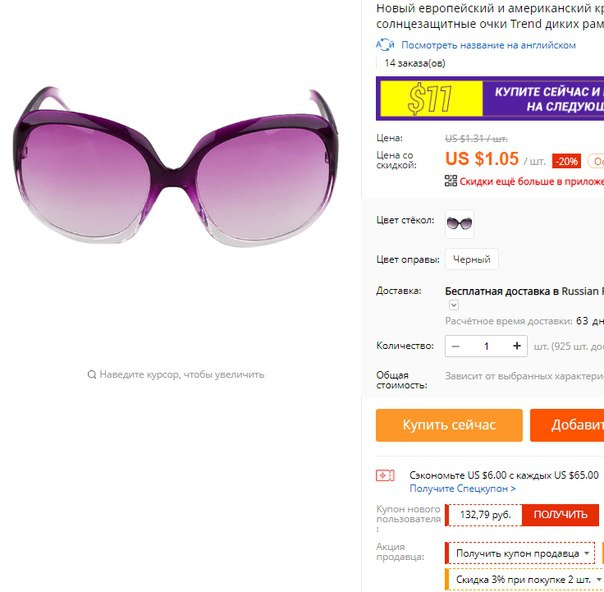This screenshot has width=604, height=592.
Task: Click the red coupon ticket icon
Action: coord(385,475)
